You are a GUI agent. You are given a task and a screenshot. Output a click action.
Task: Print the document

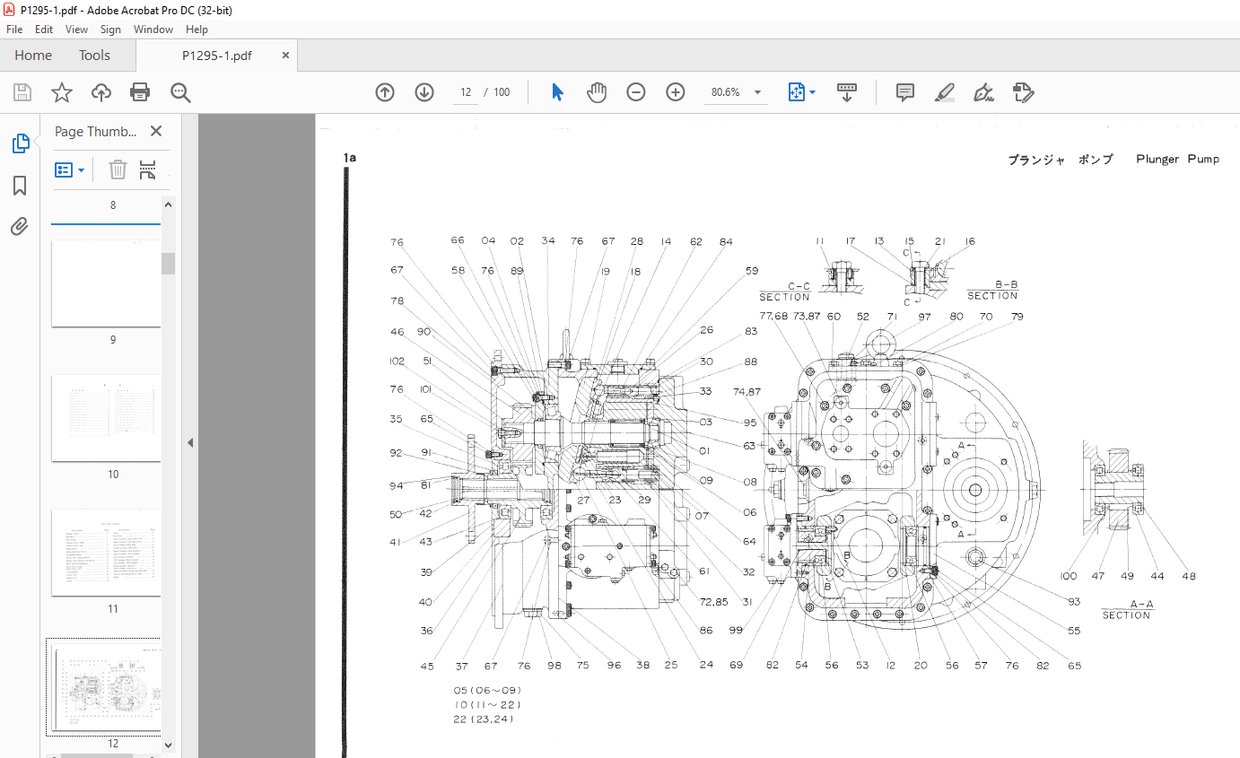tap(140, 91)
